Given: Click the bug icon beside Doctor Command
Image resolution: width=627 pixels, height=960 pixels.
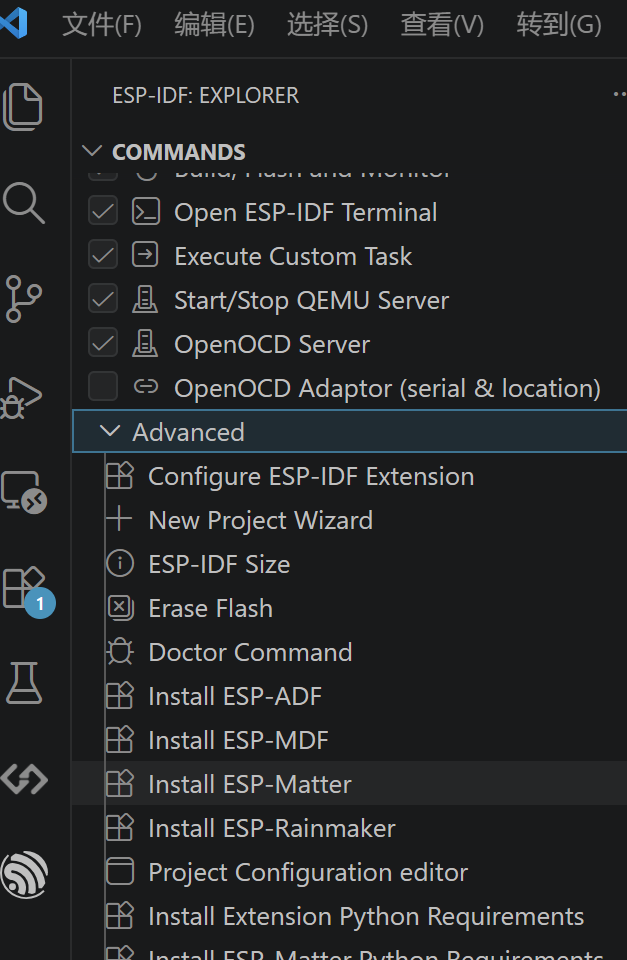Looking at the screenshot, I should tap(120, 651).
